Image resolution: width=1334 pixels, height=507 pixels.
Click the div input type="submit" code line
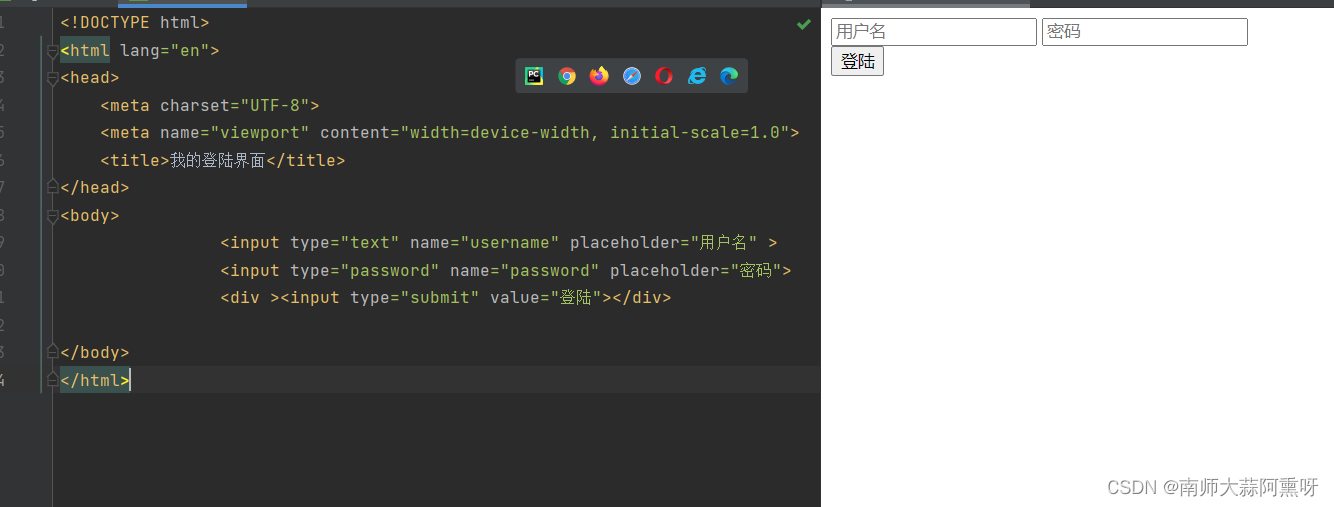point(446,298)
